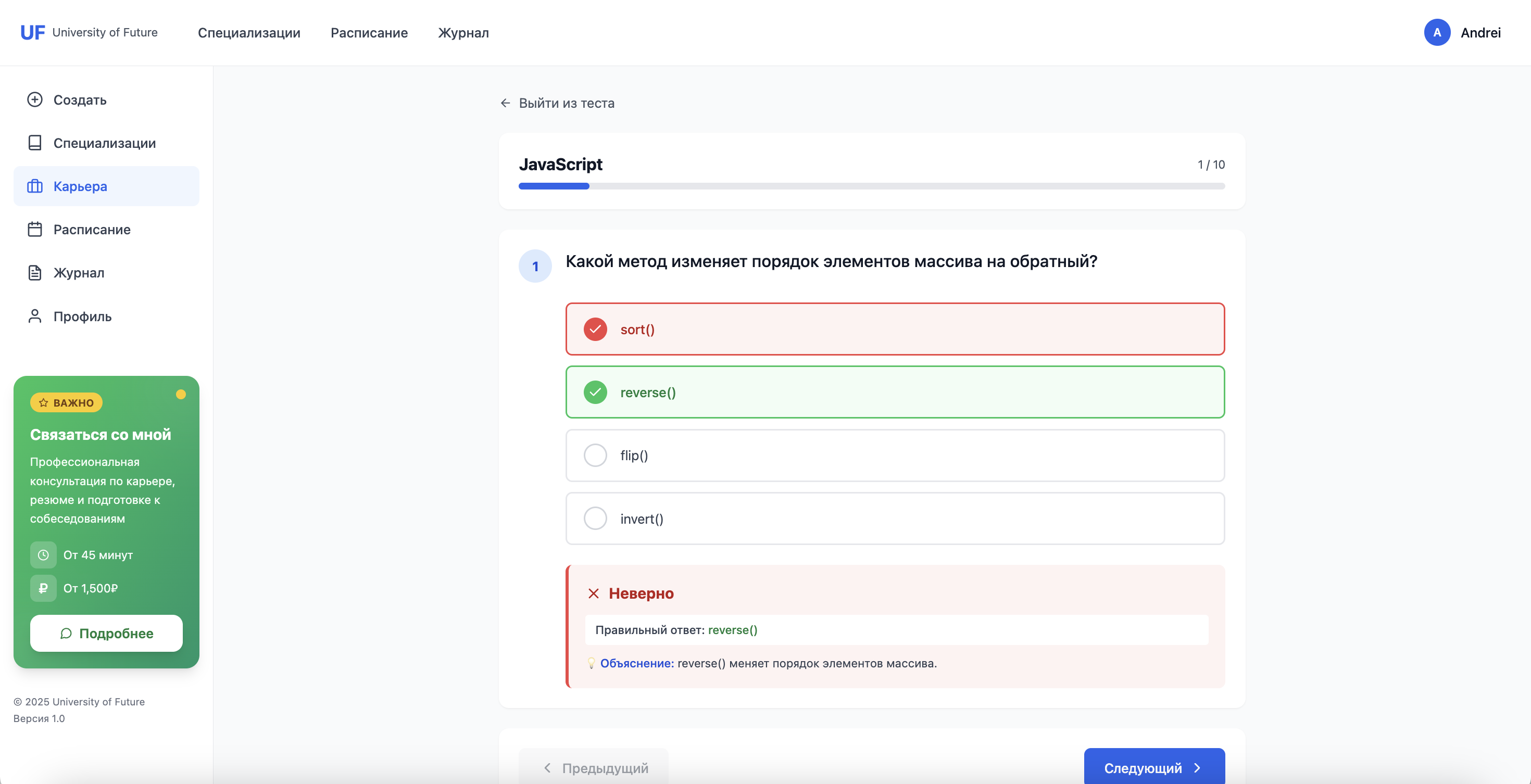
Task: Click the person icon beside Профиль
Action: pos(35,316)
